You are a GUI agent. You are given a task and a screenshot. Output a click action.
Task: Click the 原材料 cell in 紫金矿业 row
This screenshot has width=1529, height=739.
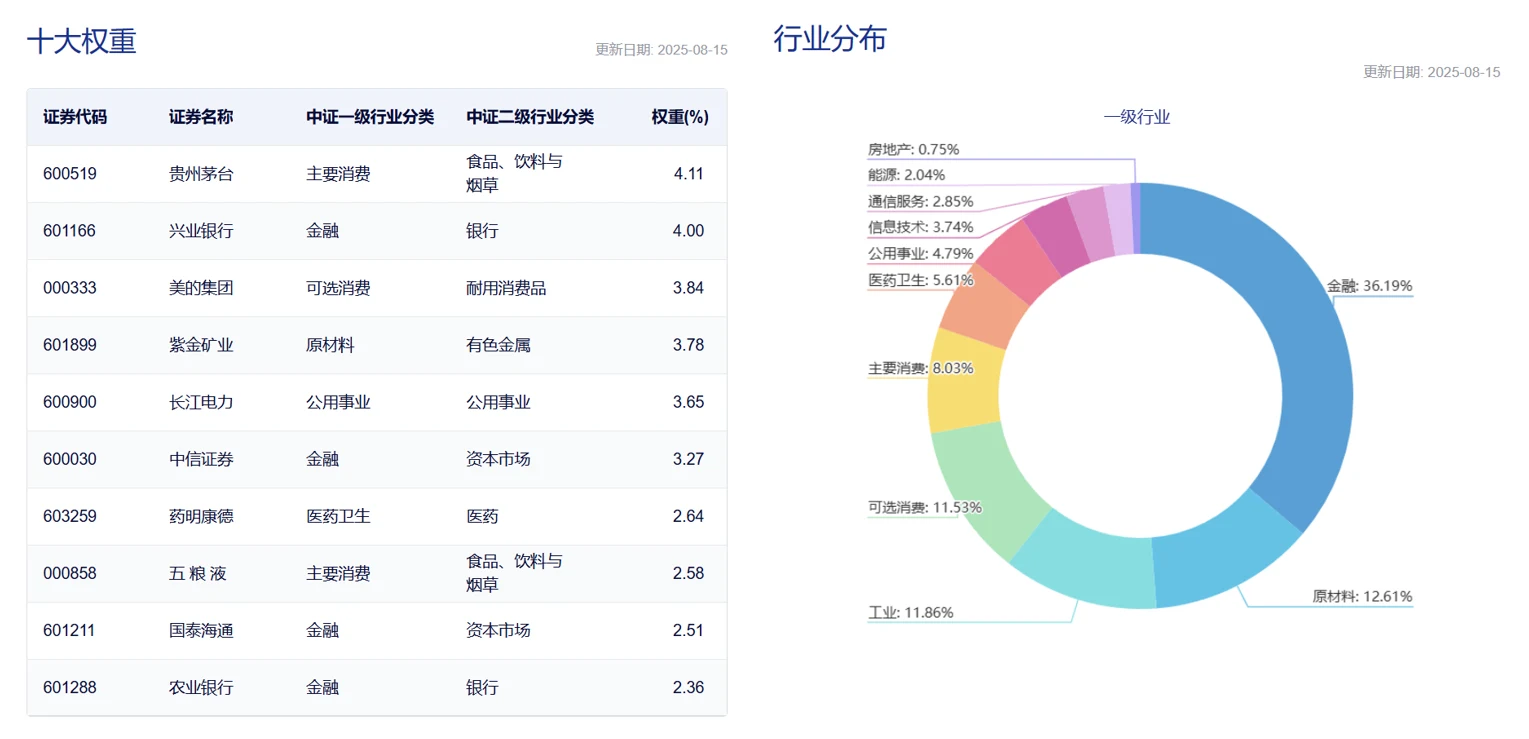coord(330,345)
